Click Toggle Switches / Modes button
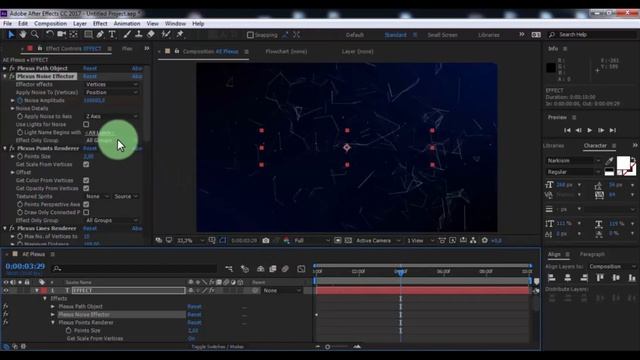640x360 pixels. (218, 347)
